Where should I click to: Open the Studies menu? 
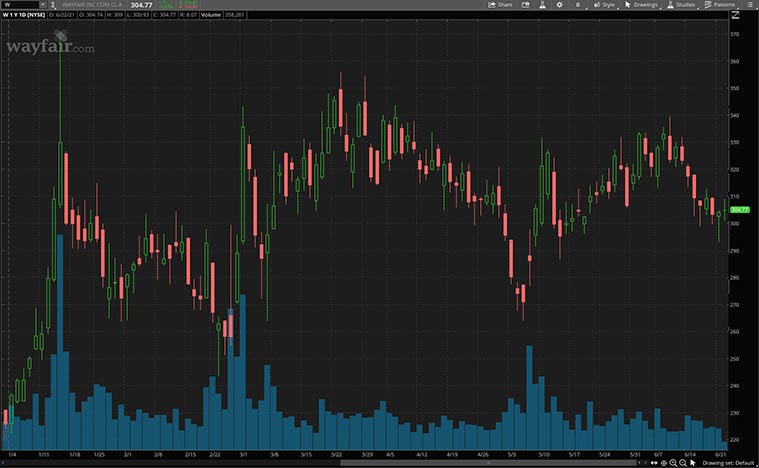681,5
